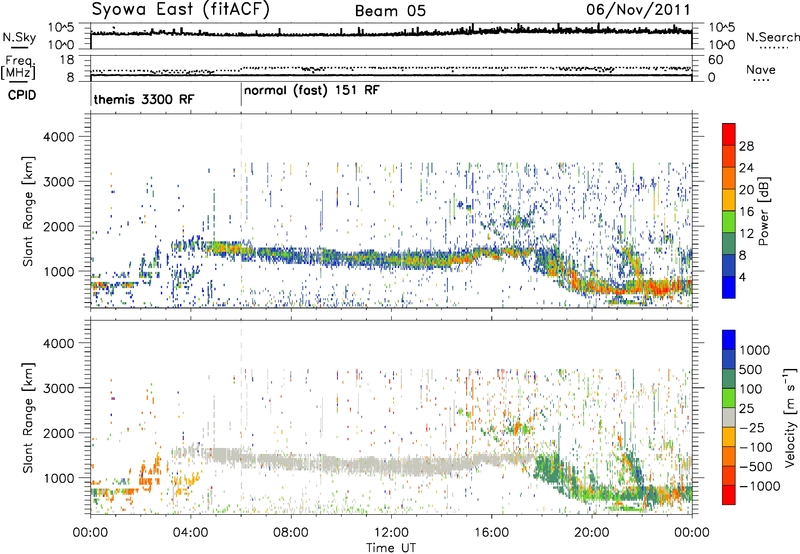Screen dimensions: 800x554
Task: Click the 'Beam 05' label
Action: point(390,11)
